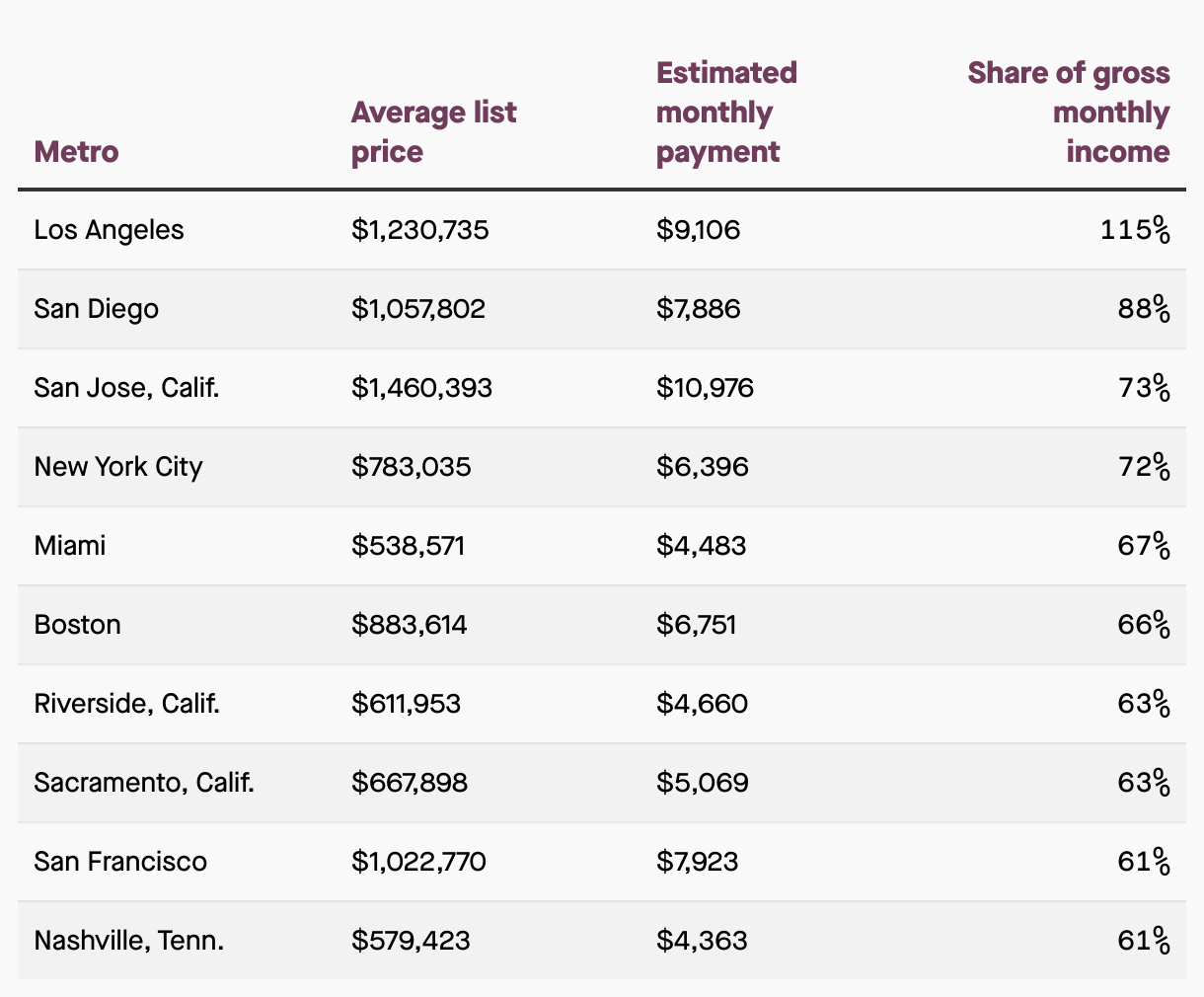The image size is (1204, 997).
Task: Select San Jose, Calif. metro cell
Action: click(x=126, y=388)
